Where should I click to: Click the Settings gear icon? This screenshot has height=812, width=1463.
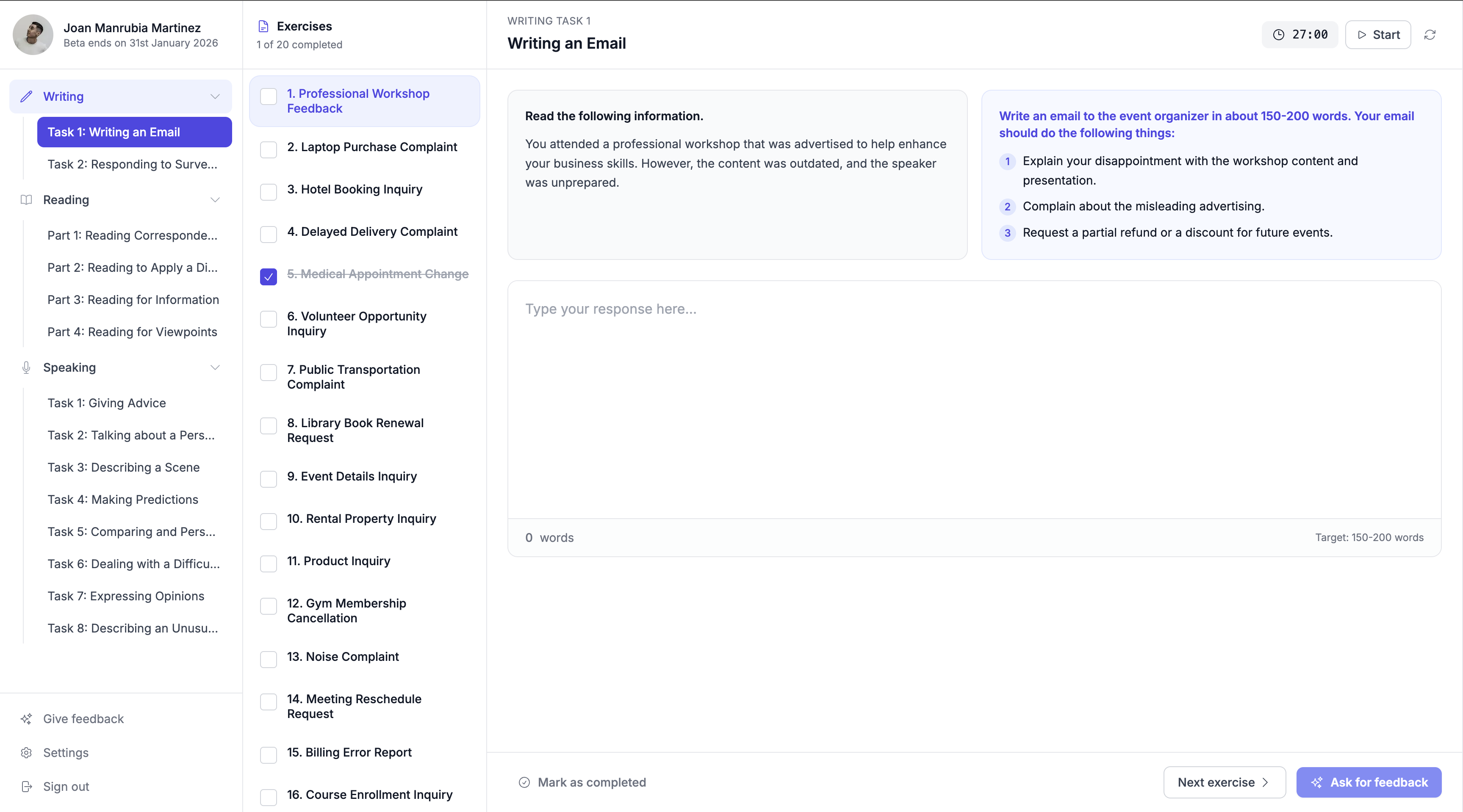(x=26, y=752)
